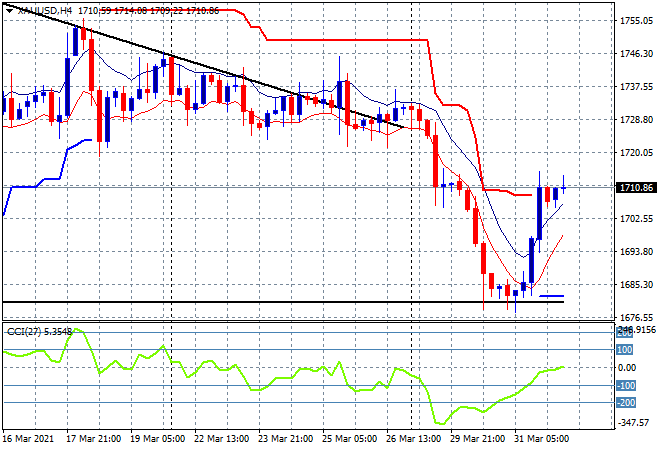Click the 19 Mar 05:00 time label
The image size is (660, 450).
click(157, 439)
